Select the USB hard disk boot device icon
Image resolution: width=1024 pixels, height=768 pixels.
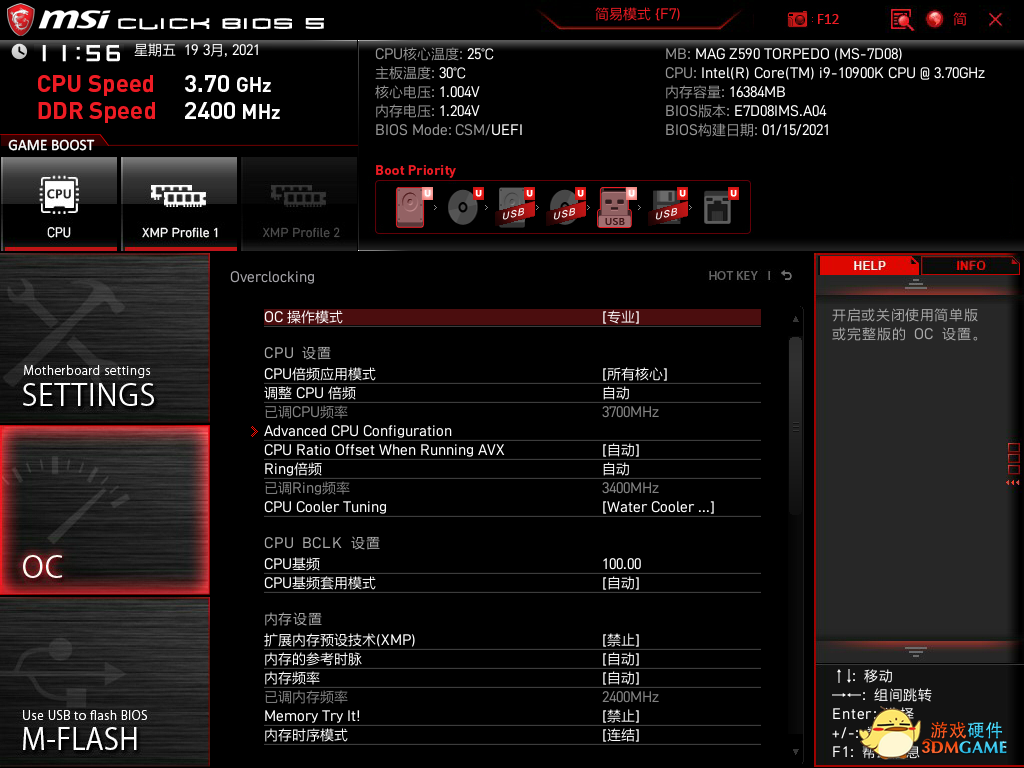(515, 207)
